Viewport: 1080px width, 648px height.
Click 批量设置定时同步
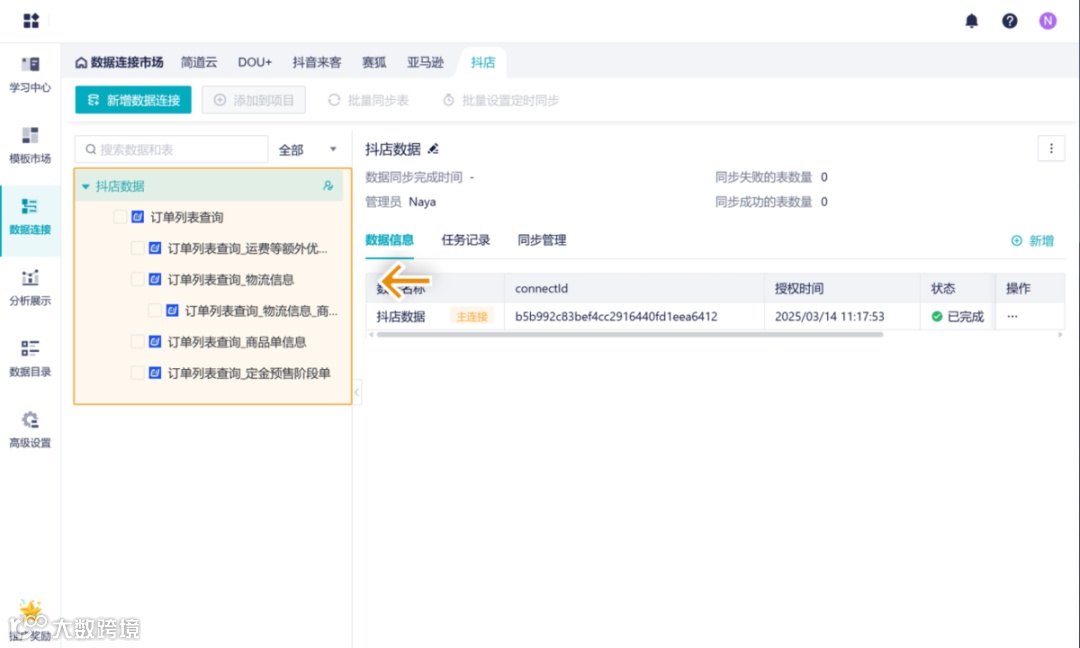tap(500, 100)
